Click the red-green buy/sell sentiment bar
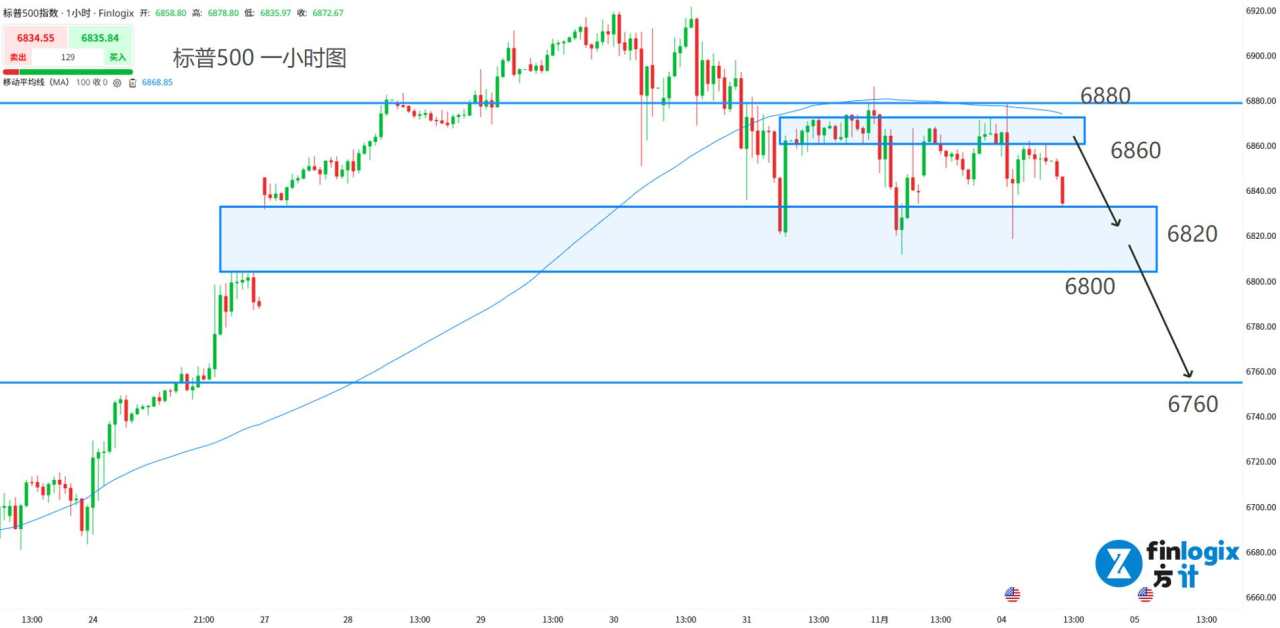 pyautogui.click(x=67, y=70)
